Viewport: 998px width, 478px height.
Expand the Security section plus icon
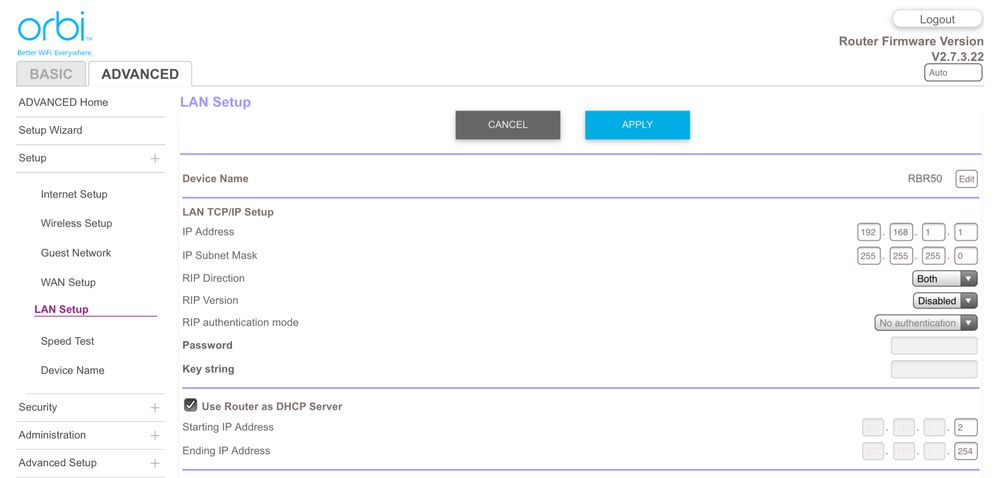(x=155, y=408)
